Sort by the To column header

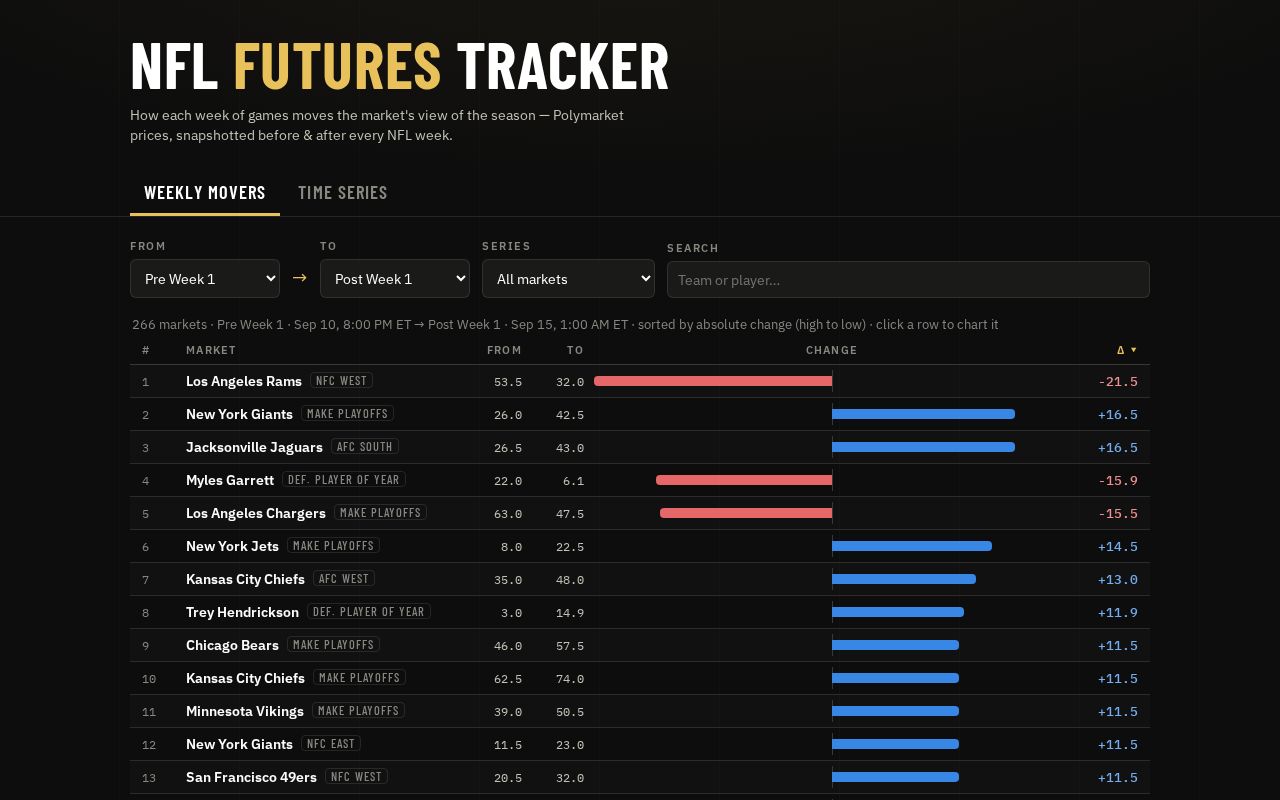[x=575, y=350]
